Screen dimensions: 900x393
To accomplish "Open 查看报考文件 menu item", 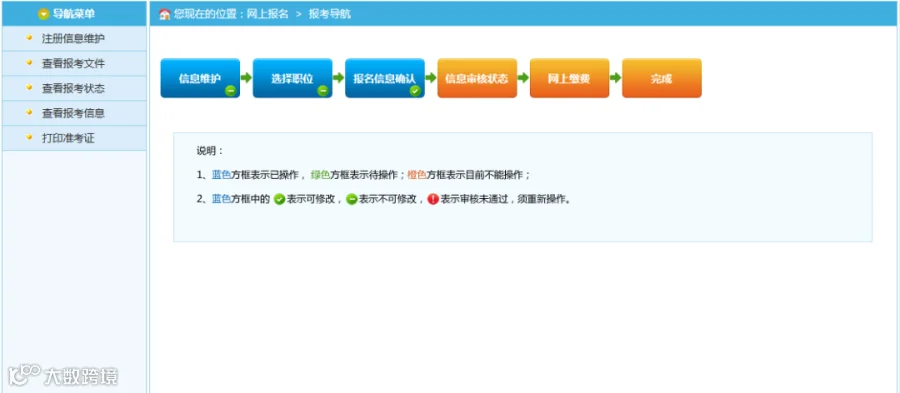I will coord(74,64).
